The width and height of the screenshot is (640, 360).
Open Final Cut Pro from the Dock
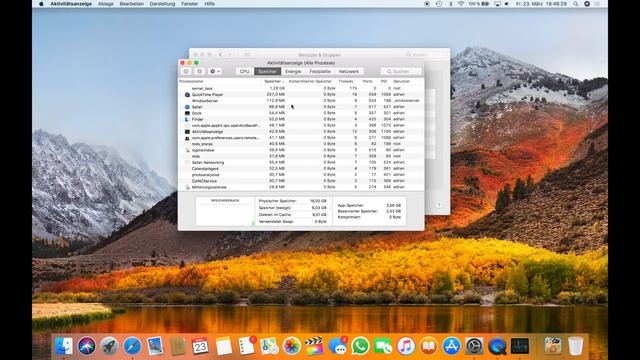click(314, 346)
